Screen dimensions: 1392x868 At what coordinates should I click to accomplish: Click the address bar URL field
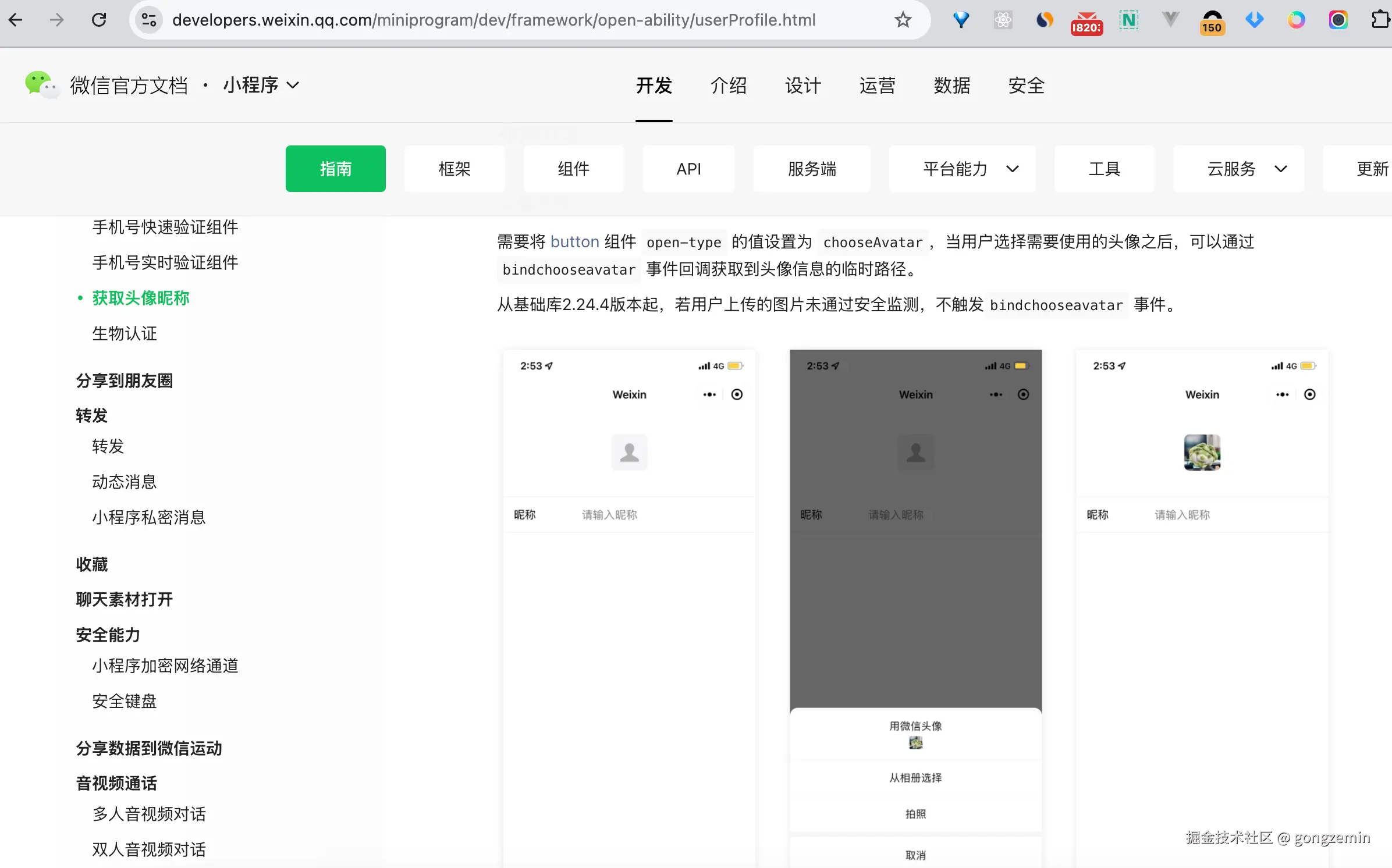(x=493, y=20)
